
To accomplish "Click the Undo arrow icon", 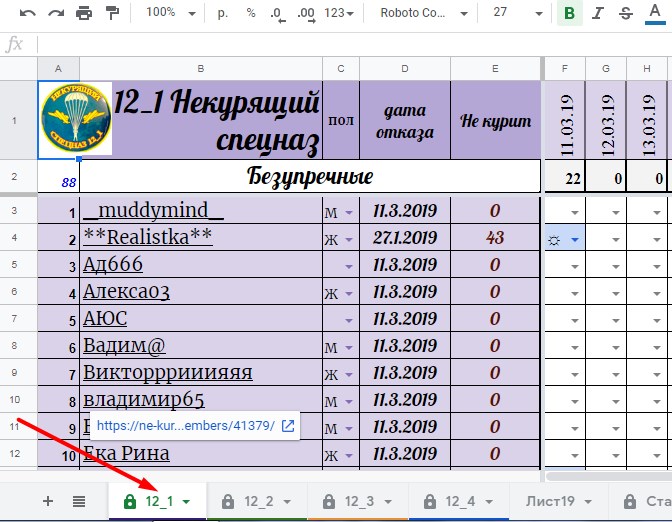I will [27, 14].
